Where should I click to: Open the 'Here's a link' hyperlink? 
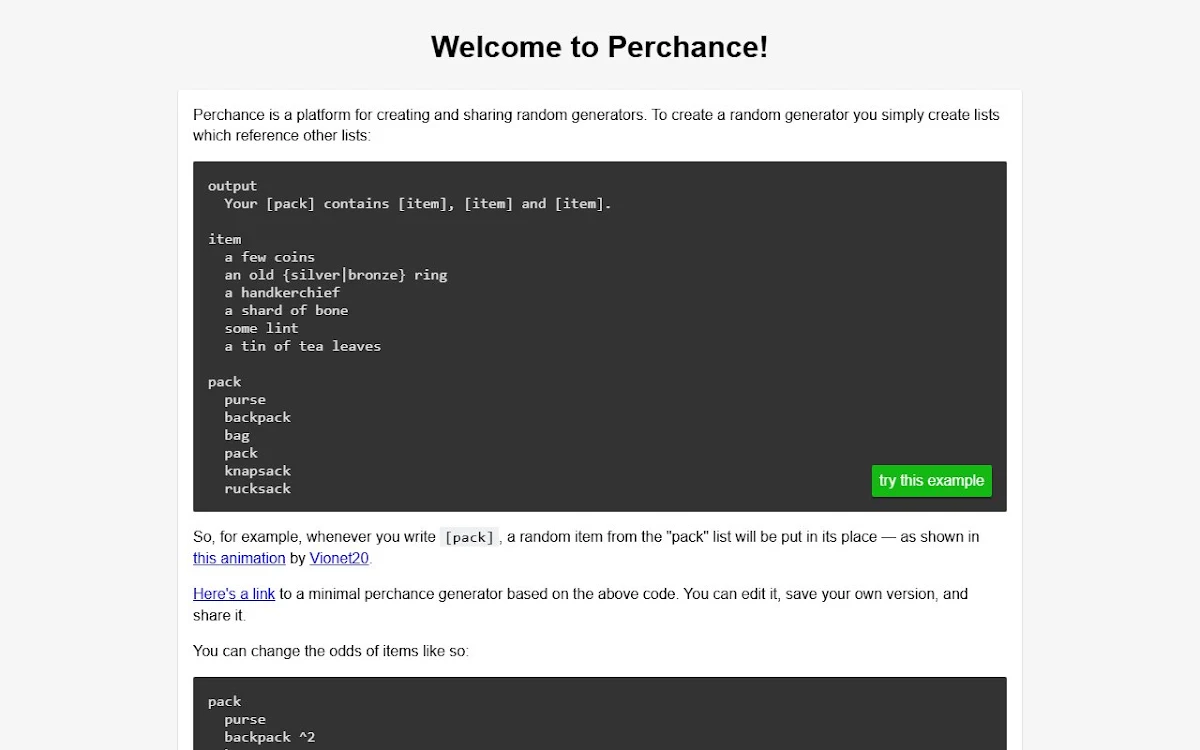(x=234, y=594)
